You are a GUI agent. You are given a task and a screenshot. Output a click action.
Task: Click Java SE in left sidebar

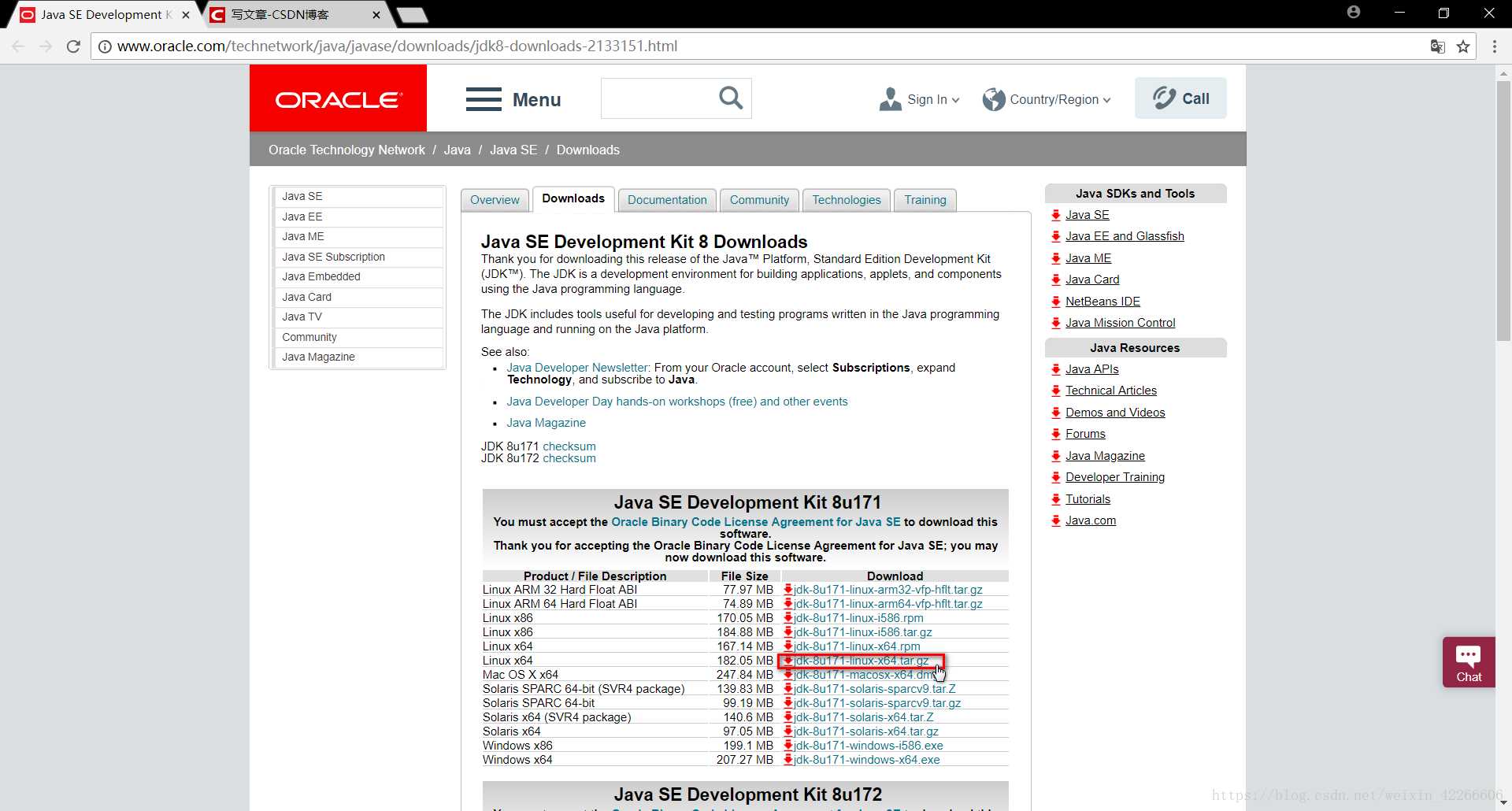click(358, 196)
